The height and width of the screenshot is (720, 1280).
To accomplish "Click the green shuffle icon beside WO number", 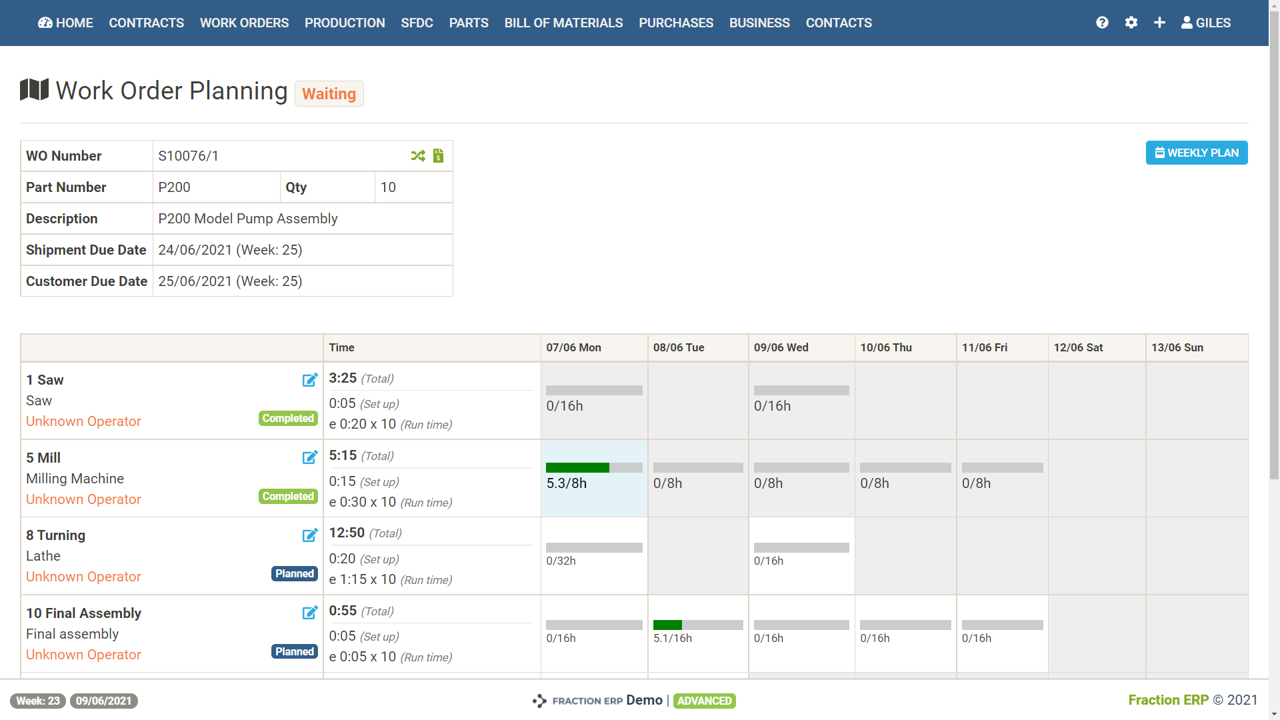I will tap(418, 156).
